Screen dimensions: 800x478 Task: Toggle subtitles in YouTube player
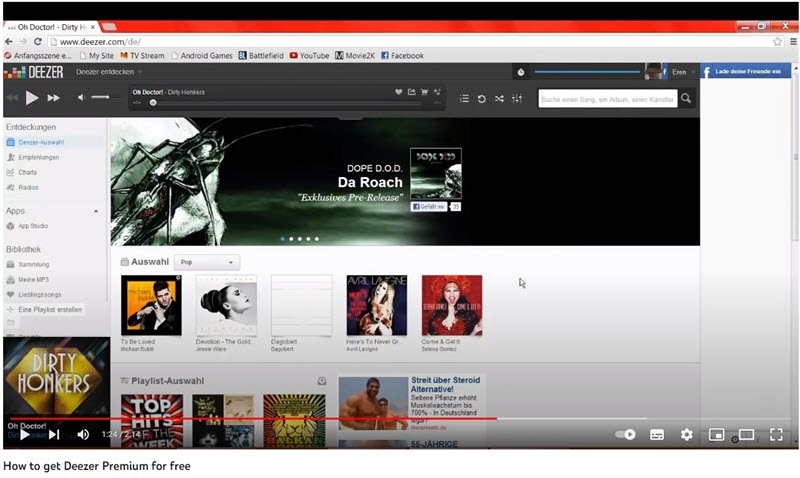657,434
